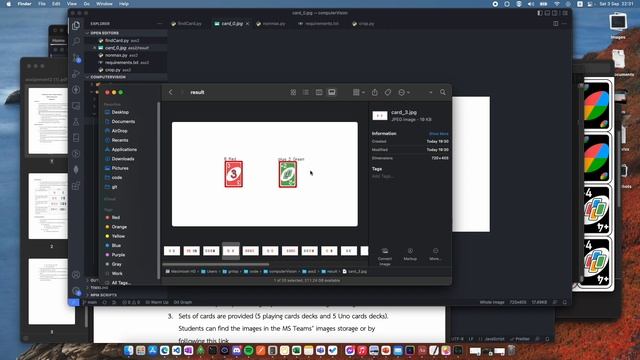Click Whole Image in VS Code status bar

coord(492,302)
